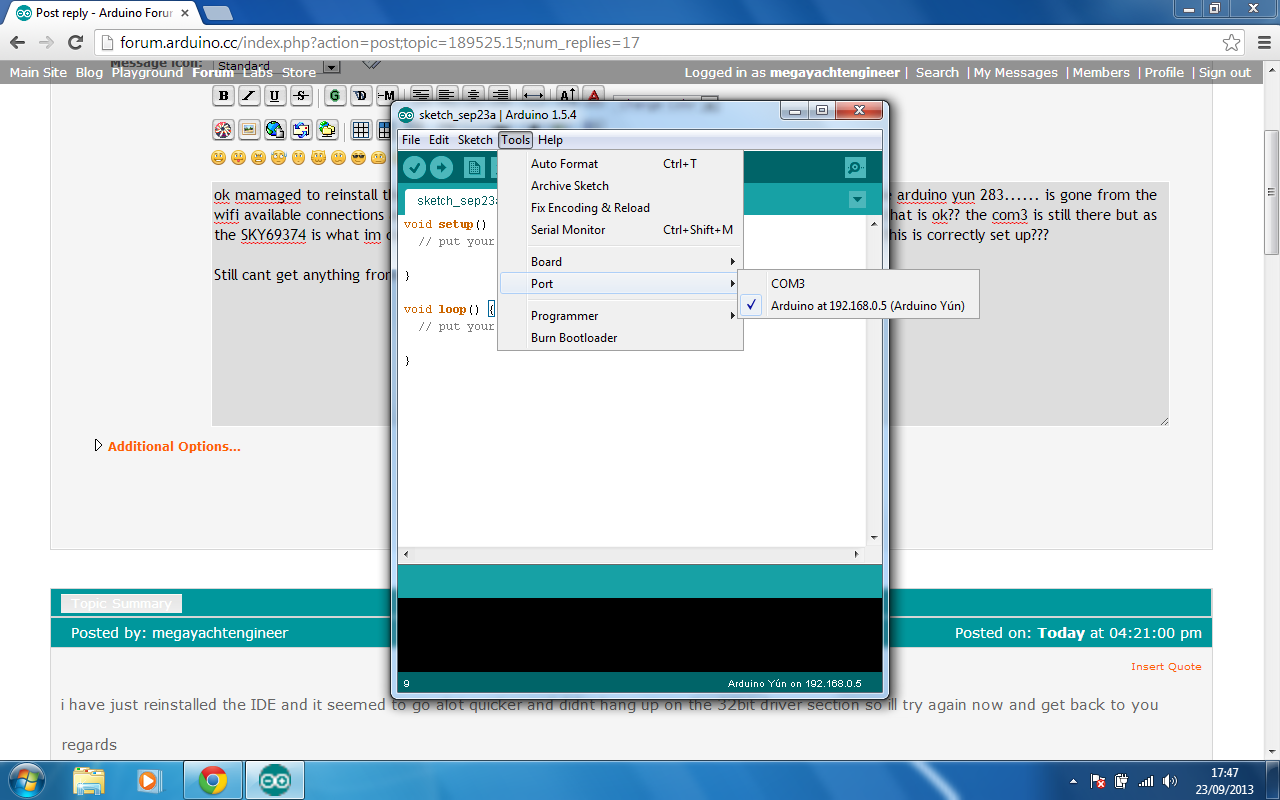1280x800 pixels.
Task: Toggle underline formatting in the post editor
Action: tap(275, 95)
